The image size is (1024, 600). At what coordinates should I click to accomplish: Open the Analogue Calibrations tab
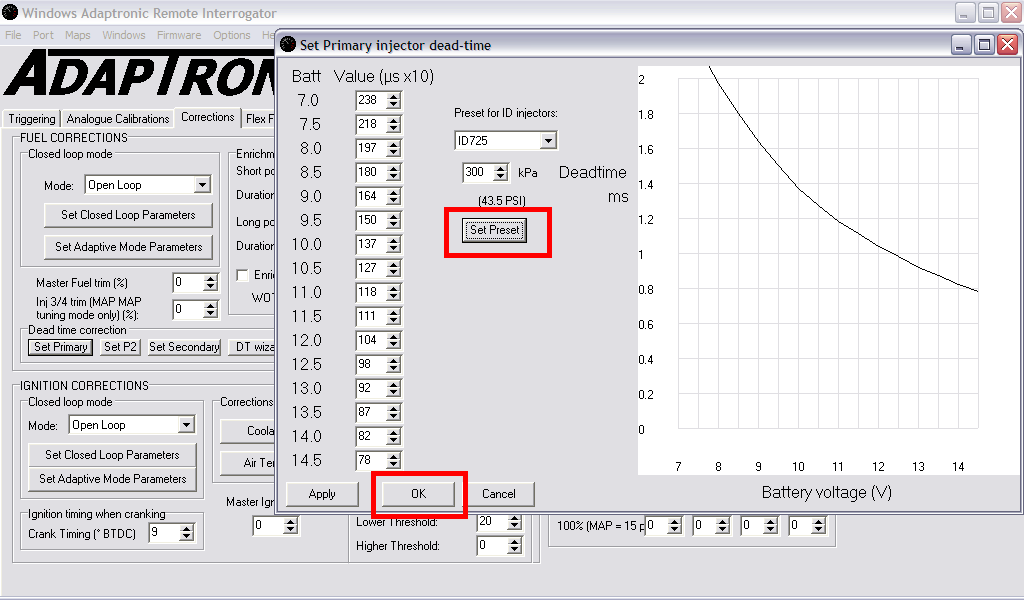pyautogui.click(x=118, y=119)
